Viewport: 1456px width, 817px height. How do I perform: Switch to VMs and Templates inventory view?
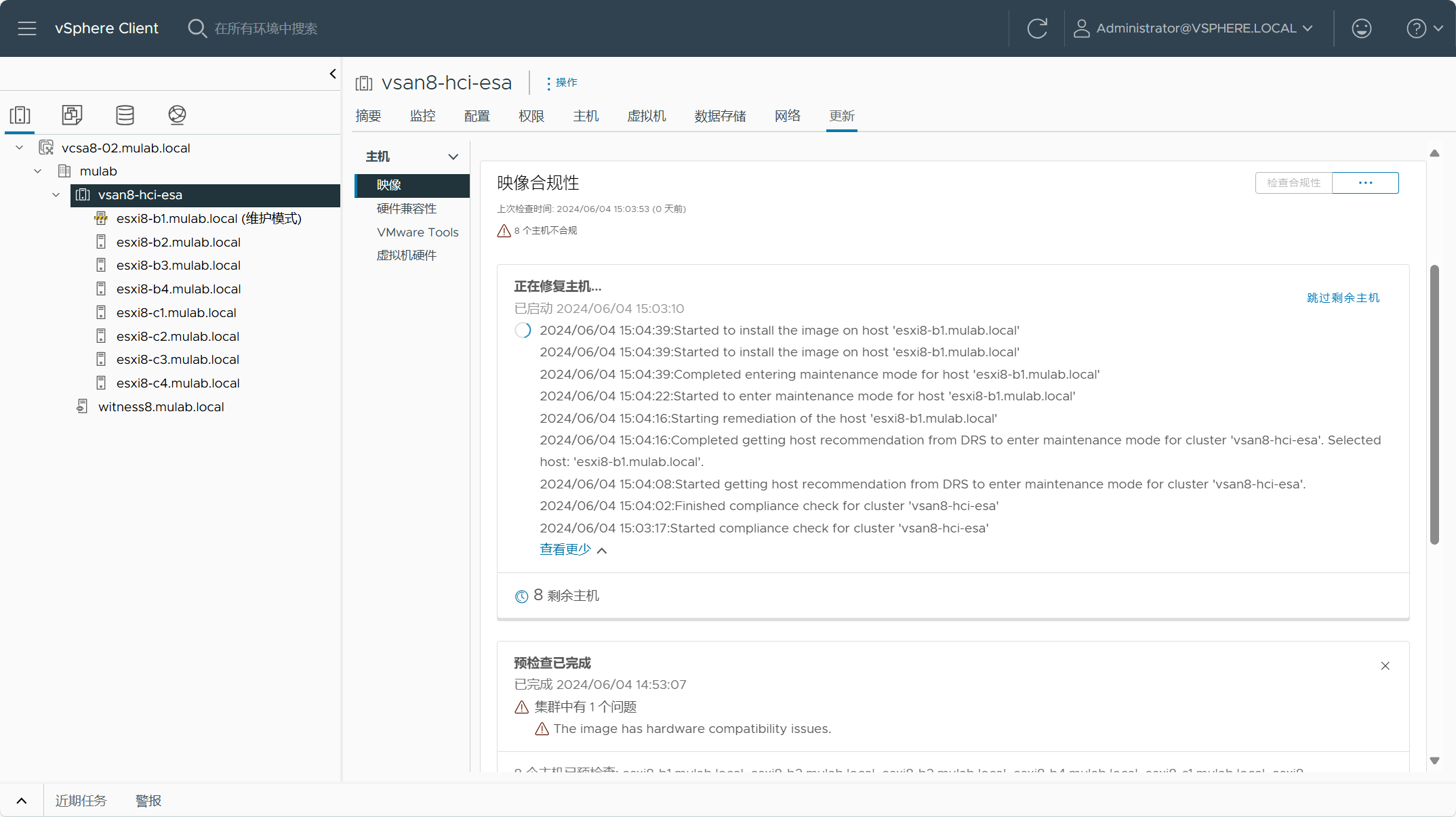pos(72,114)
